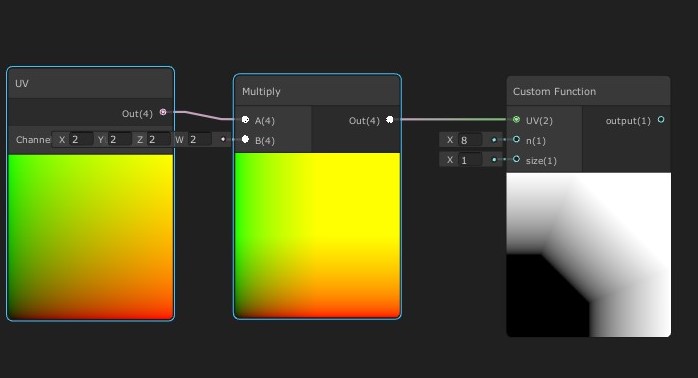Click the output(1) label on Custom Function
The width and height of the screenshot is (698, 378).
pyautogui.click(x=628, y=121)
